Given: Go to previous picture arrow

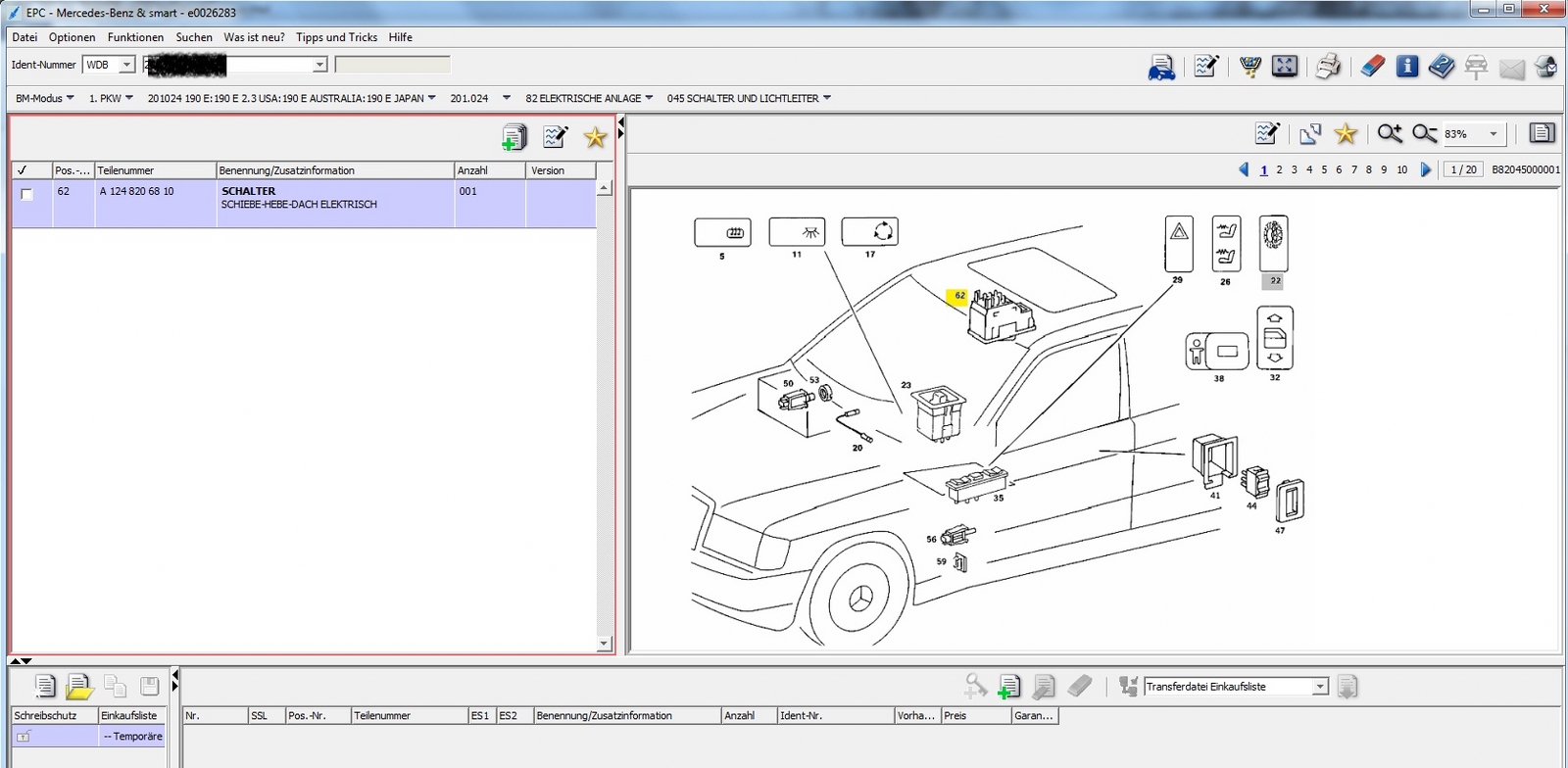Looking at the screenshot, I should (1244, 169).
